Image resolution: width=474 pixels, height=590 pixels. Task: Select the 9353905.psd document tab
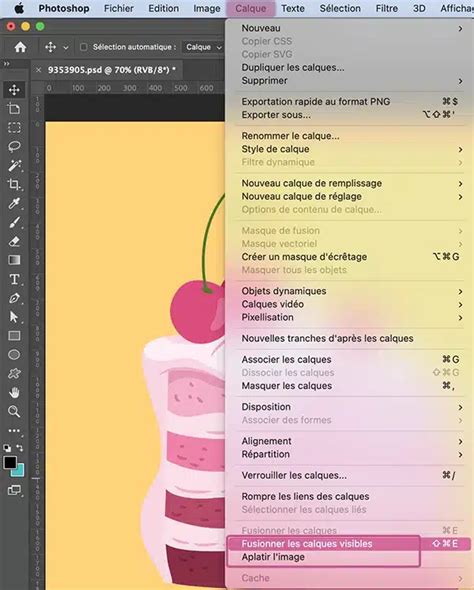(112, 70)
